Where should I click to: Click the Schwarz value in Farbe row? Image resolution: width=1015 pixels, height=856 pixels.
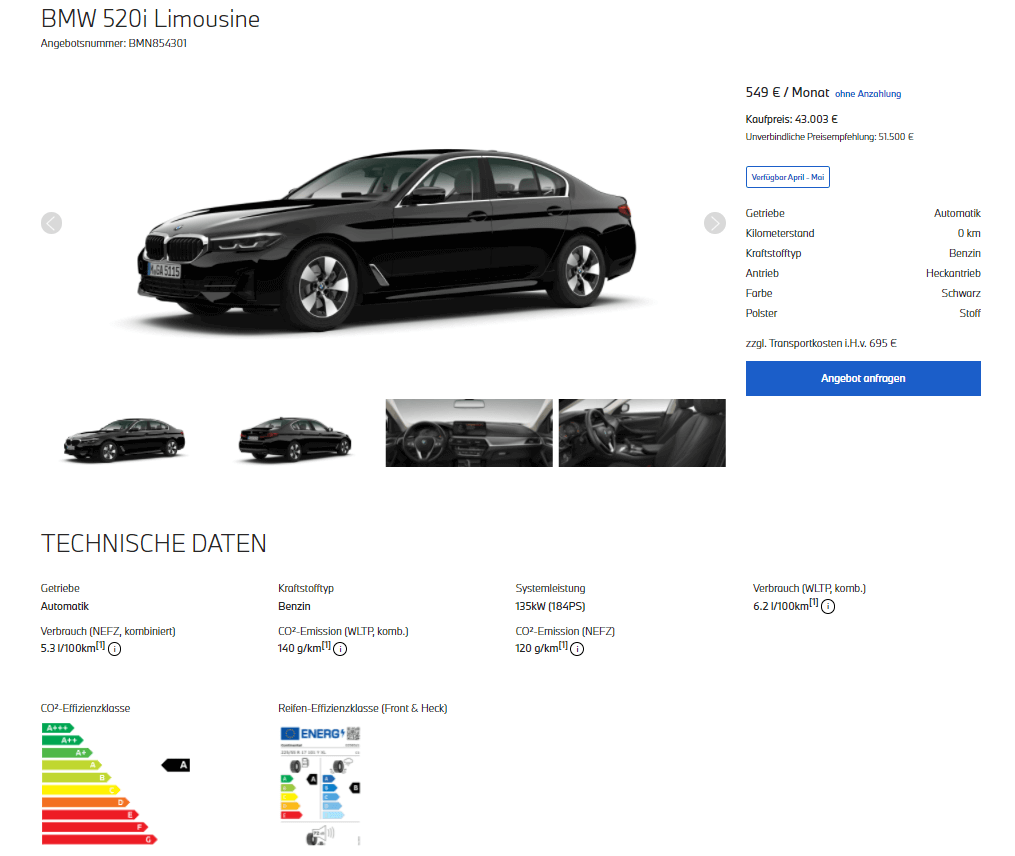[961, 293]
